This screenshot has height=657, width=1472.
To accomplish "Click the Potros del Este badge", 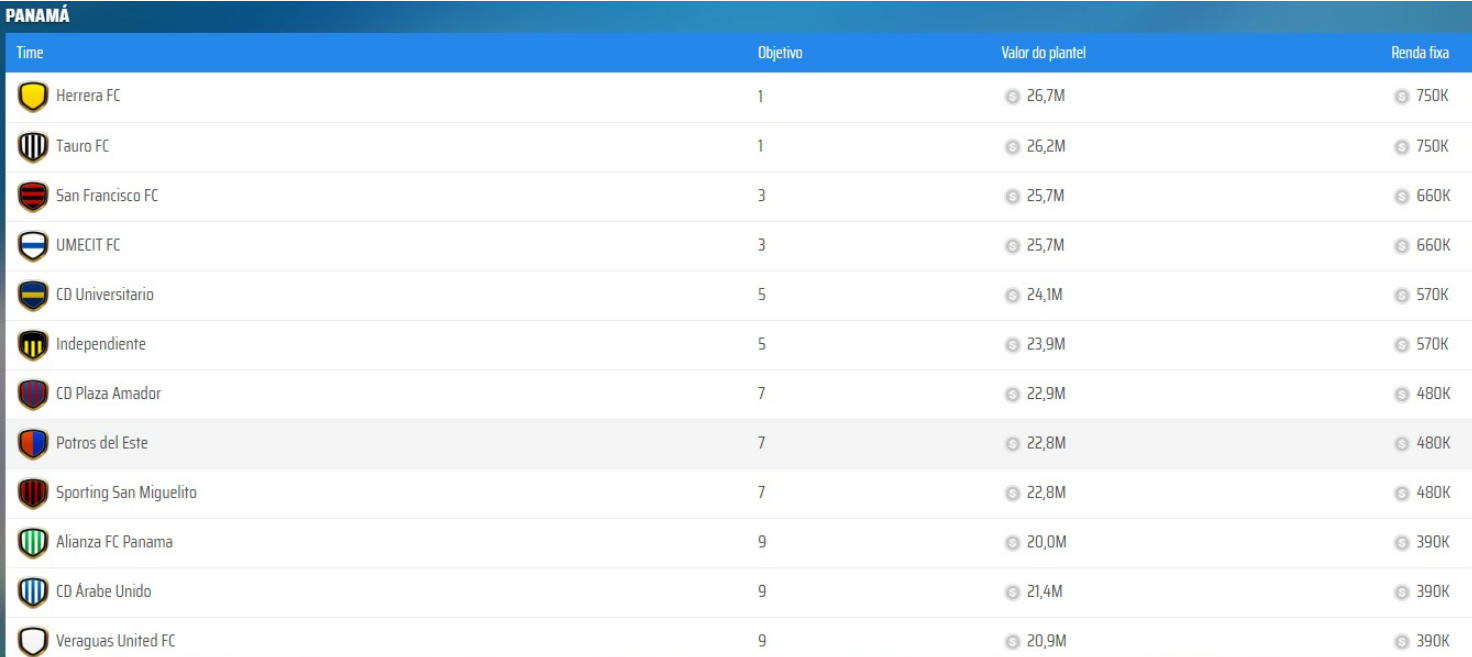I will click(33, 444).
